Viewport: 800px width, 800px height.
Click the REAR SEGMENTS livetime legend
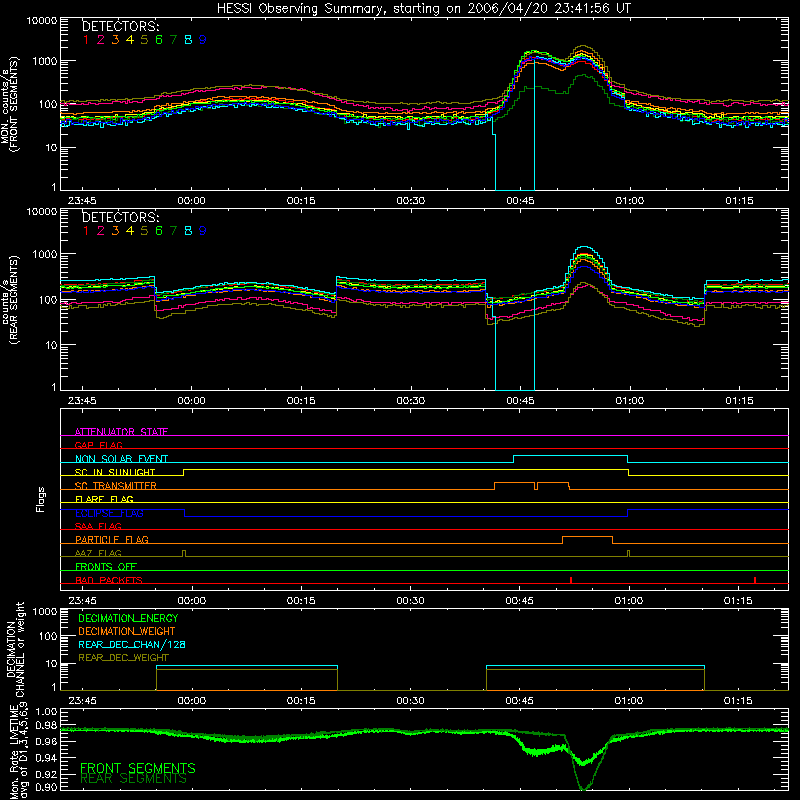click(x=134, y=779)
